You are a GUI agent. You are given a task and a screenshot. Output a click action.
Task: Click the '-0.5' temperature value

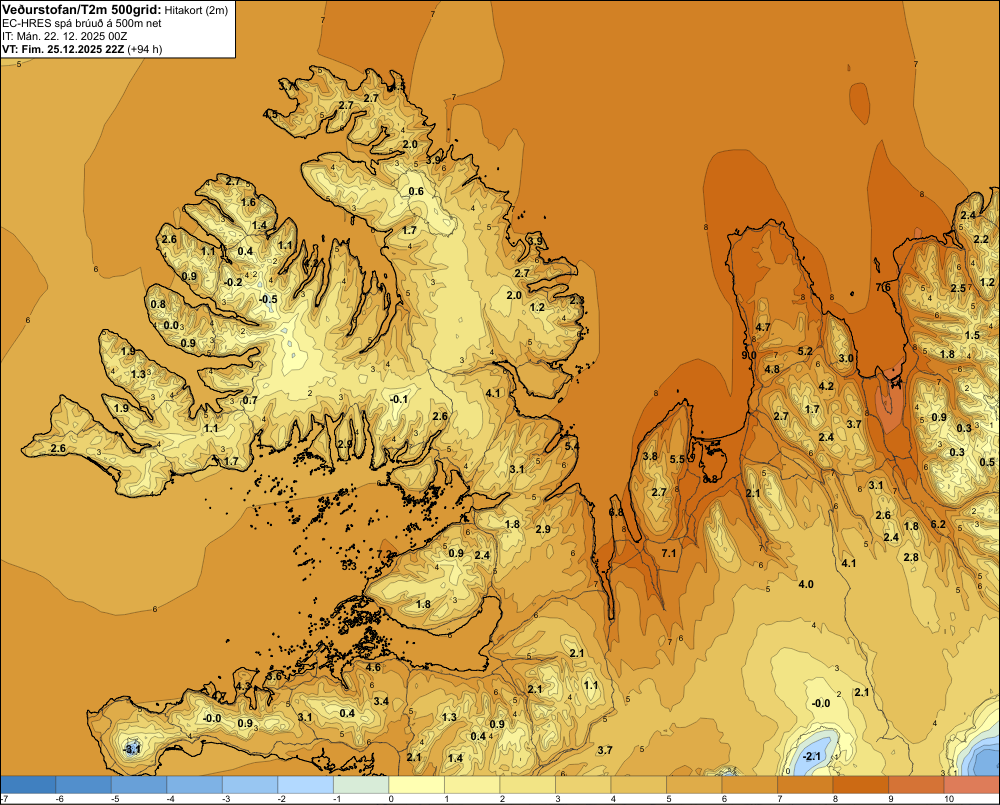pos(268,299)
